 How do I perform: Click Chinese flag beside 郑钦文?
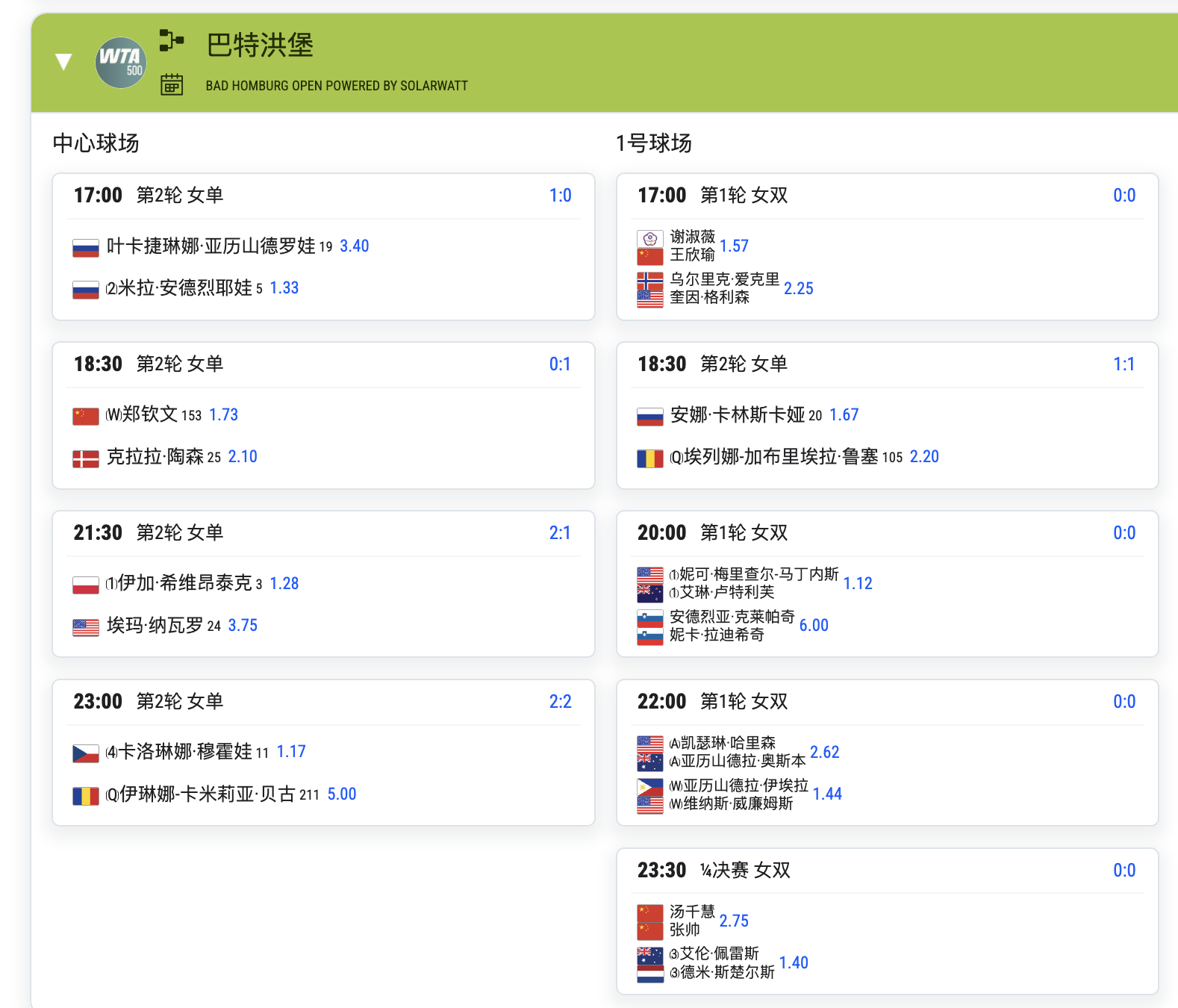tap(86, 416)
